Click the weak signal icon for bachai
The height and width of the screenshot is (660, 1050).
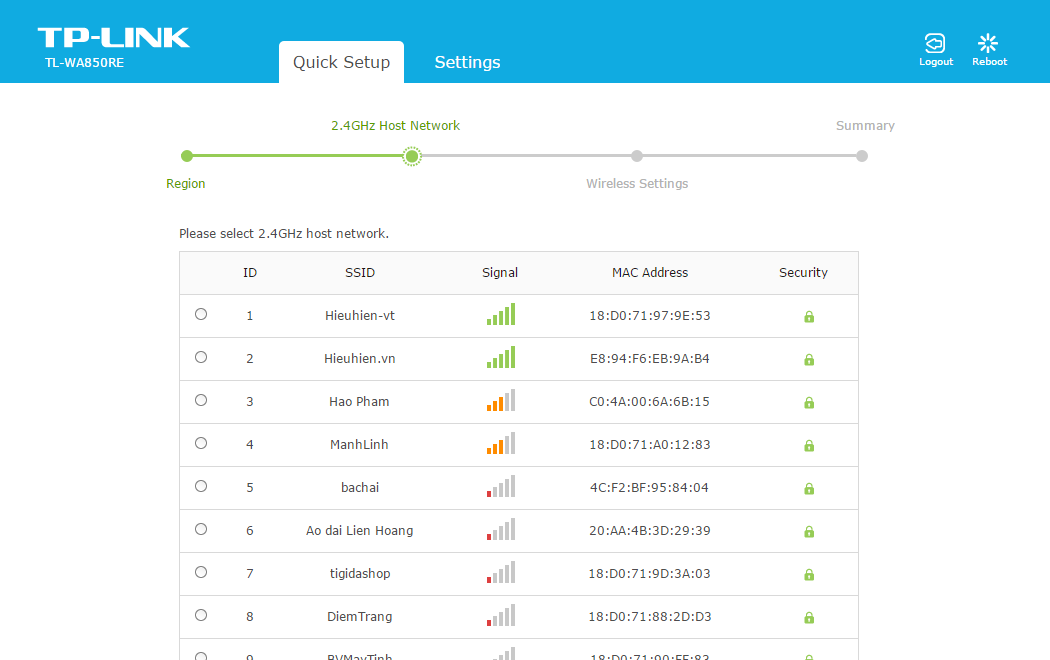click(x=501, y=487)
